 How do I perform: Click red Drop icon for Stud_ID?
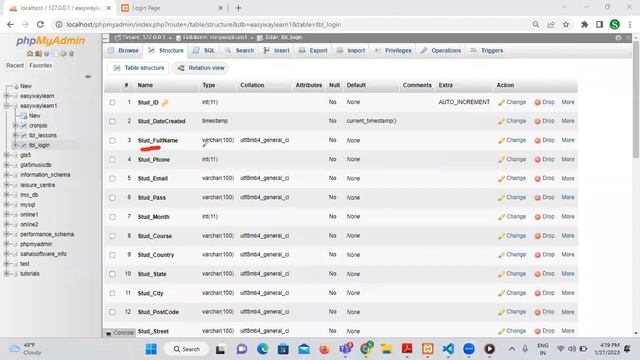(538, 102)
